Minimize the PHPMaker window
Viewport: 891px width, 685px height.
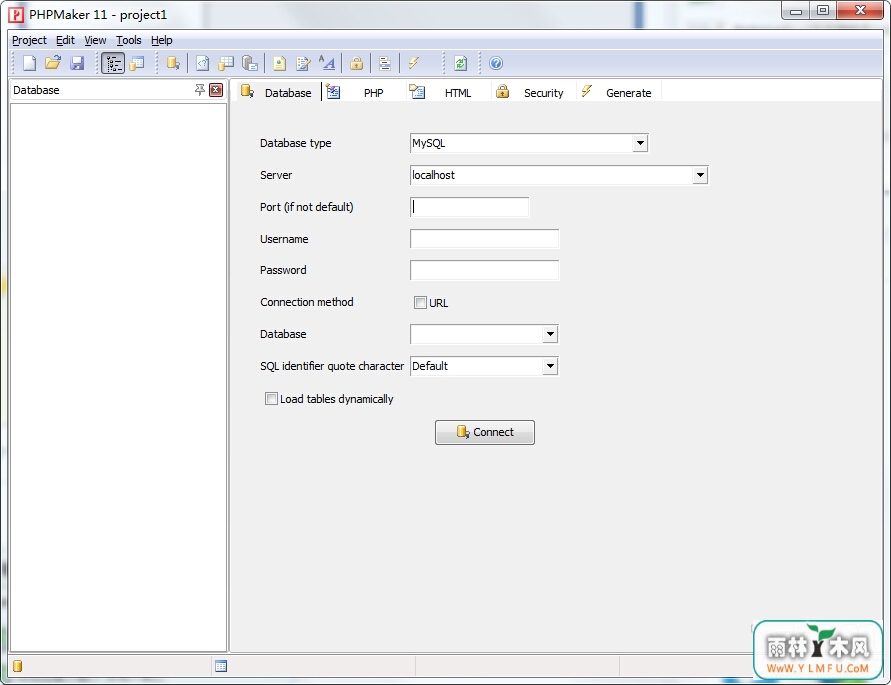[x=796, y=11]
